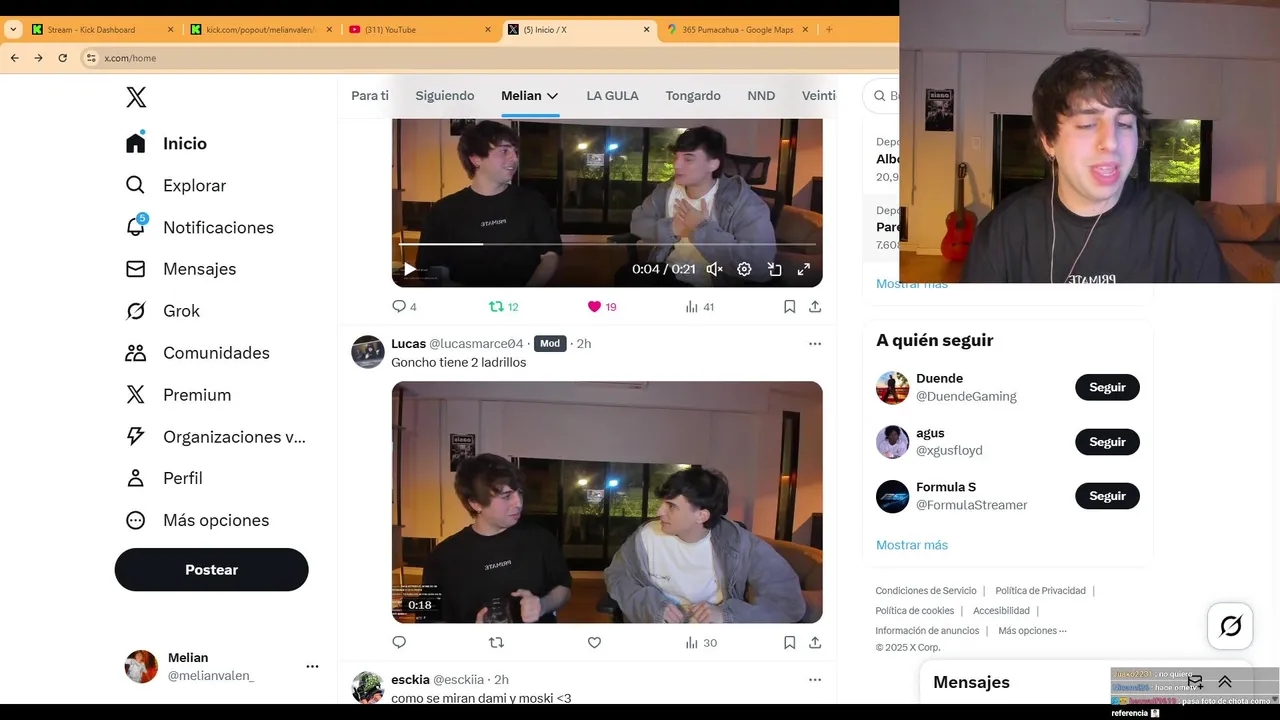Open more options on Lucas's post
This screenshot has height=720, width=1280.
pyautogui.click(x=815, y=344)
